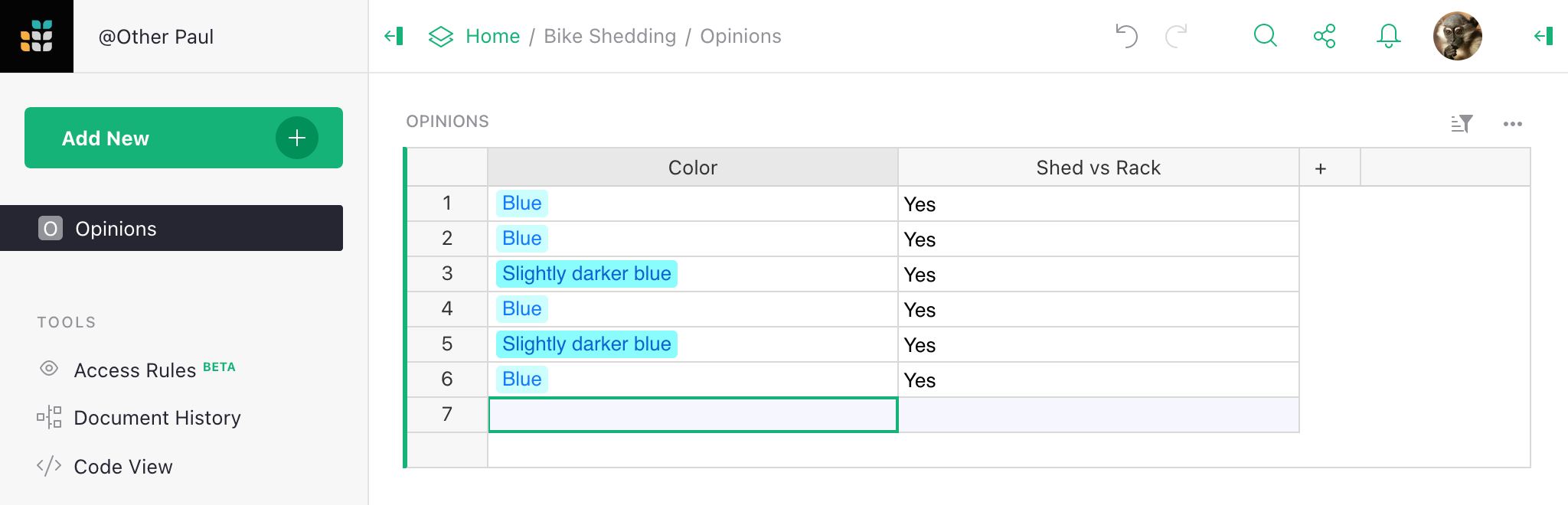Open the user avatar menu

click(1457, 36)
